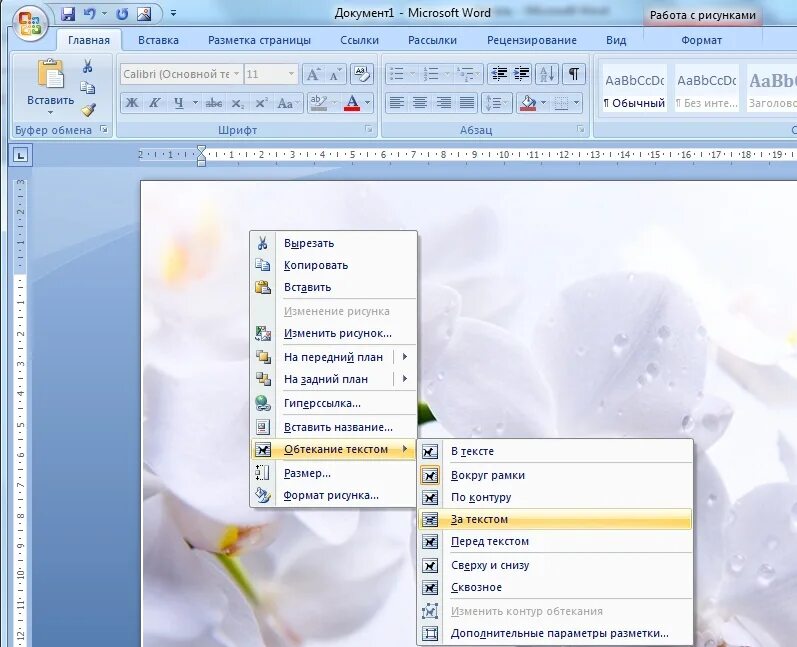This screenshot has width=797, height=647.
Task: Toggle strikethrough abe formatting
Action: (213, 103)
